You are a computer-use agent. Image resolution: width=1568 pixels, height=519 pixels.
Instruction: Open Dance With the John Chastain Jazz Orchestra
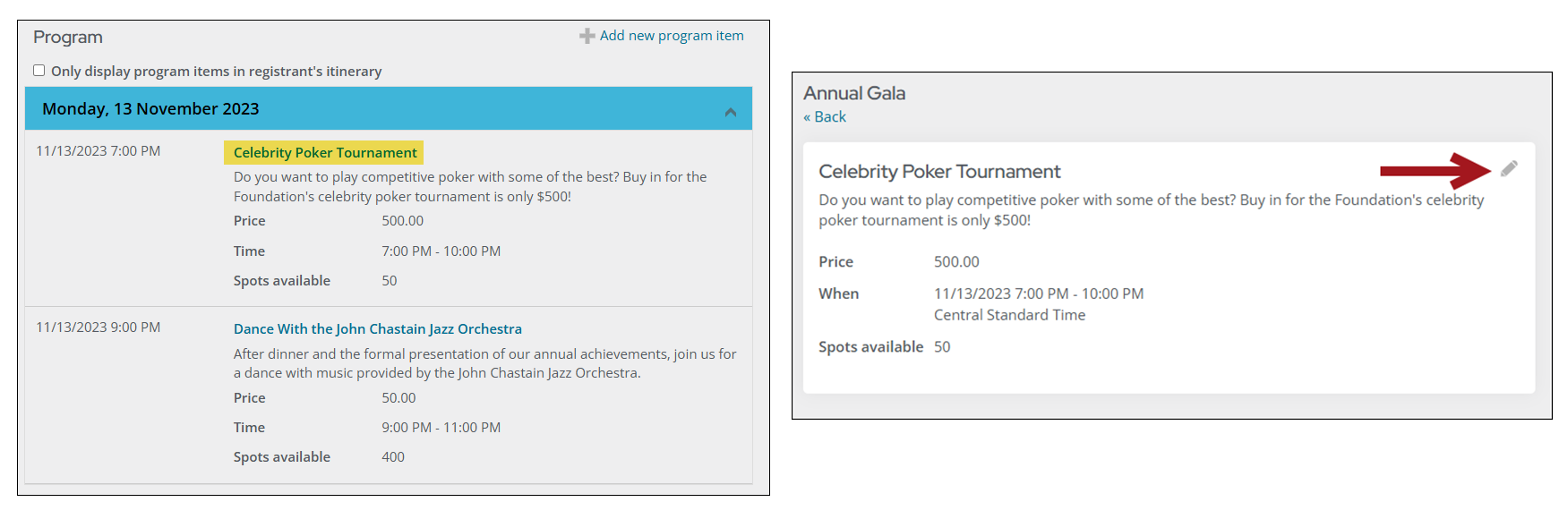(378, 329)
